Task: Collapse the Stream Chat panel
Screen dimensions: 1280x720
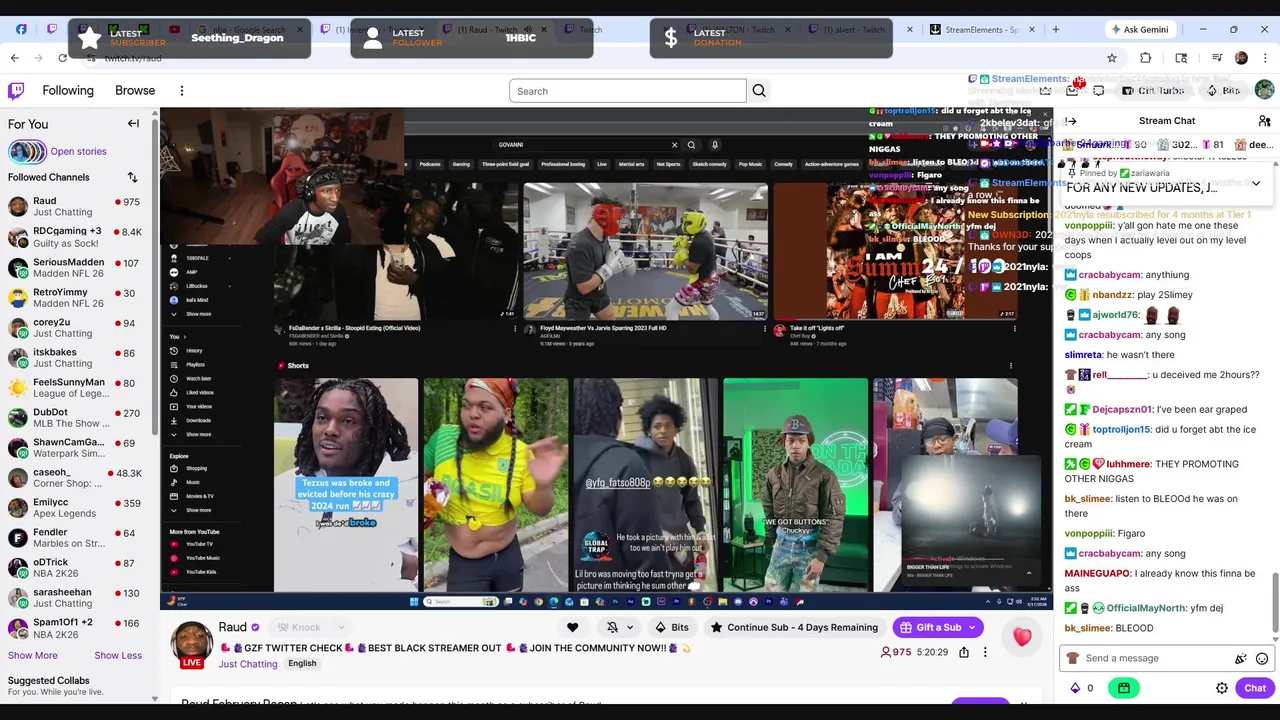Action: coord(1071,121)
